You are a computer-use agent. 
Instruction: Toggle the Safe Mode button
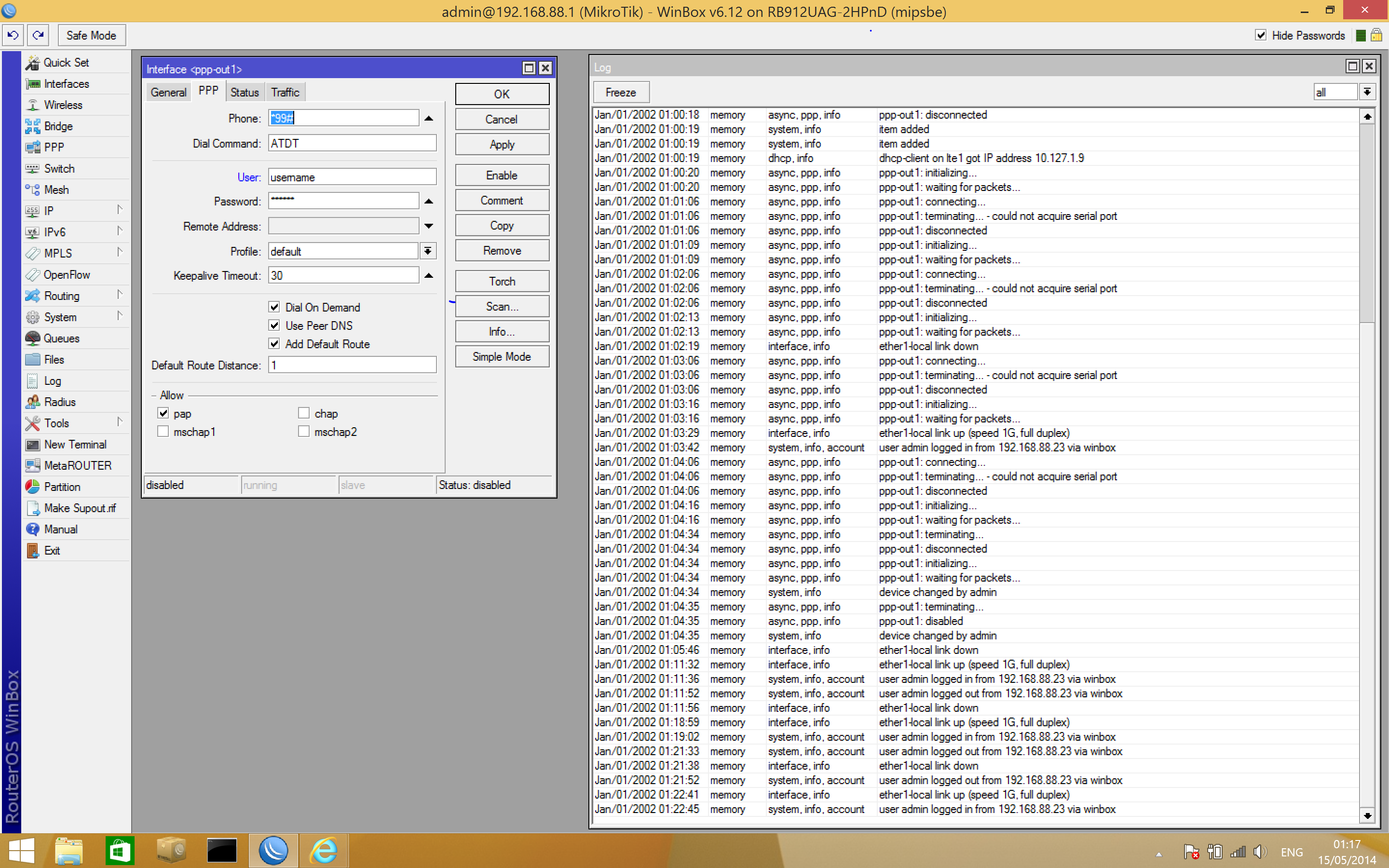tap(91, 36)
